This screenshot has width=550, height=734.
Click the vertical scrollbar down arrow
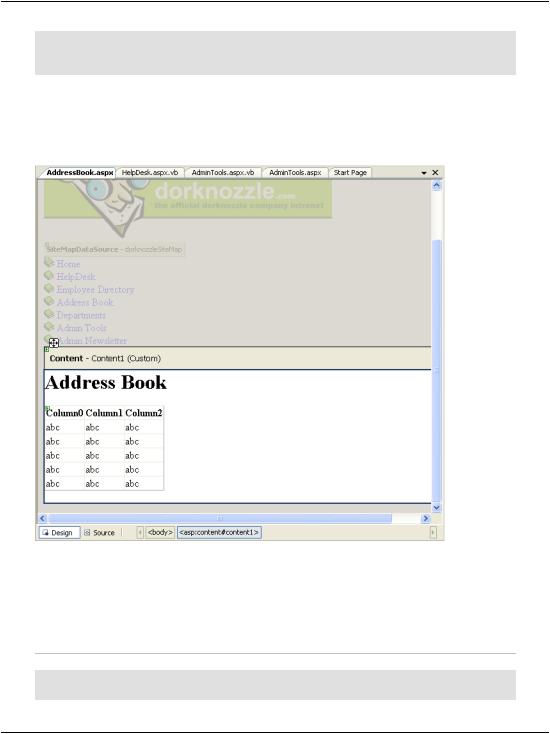click(x=436, y=507)
